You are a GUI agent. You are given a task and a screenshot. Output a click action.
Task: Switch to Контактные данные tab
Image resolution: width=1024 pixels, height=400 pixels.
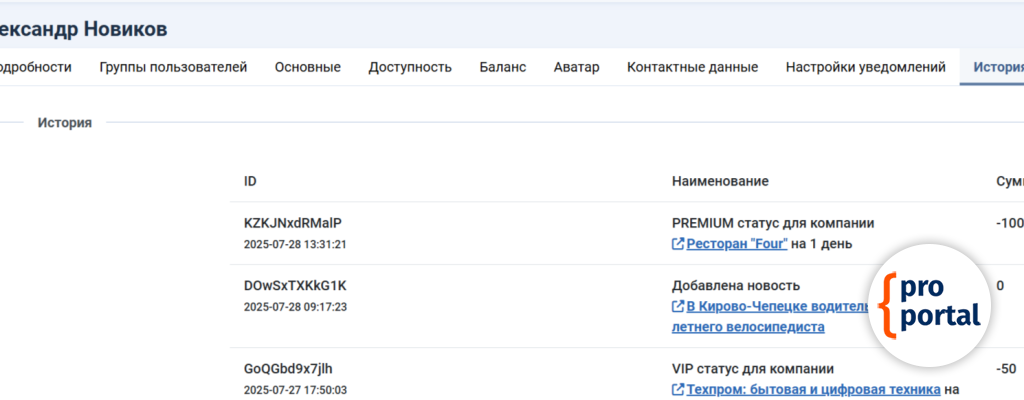click(x=692, y=67)
